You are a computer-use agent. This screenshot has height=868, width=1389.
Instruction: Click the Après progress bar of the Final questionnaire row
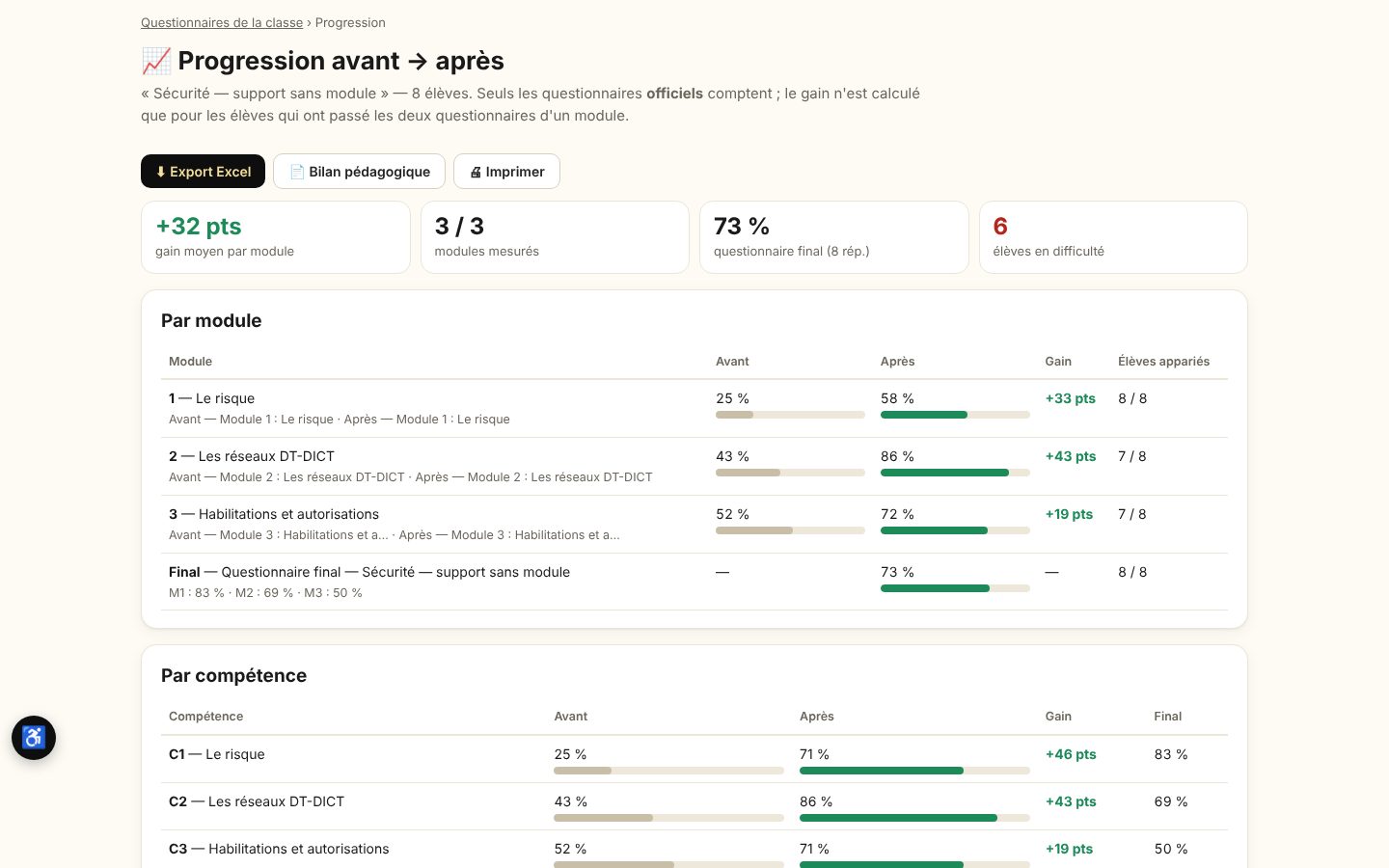[955, 588]
